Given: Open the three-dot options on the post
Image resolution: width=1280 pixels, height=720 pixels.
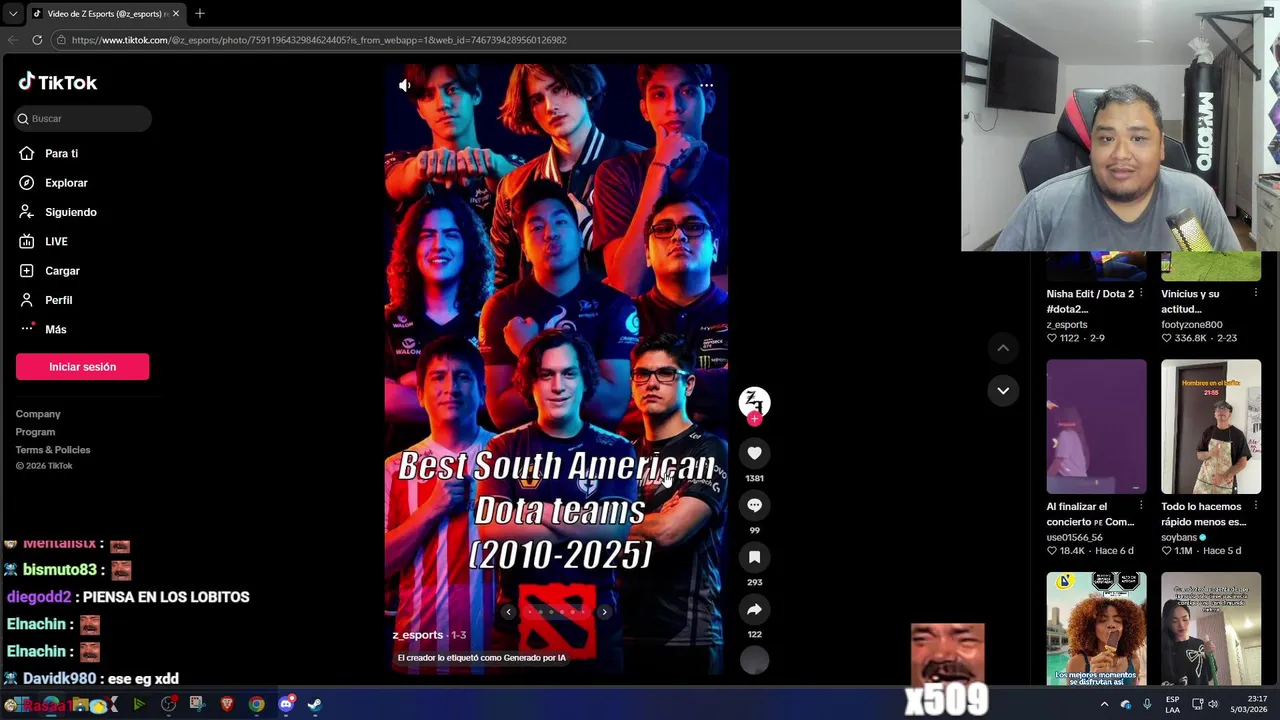Looking at the screenshot, I should coord(706,85).
